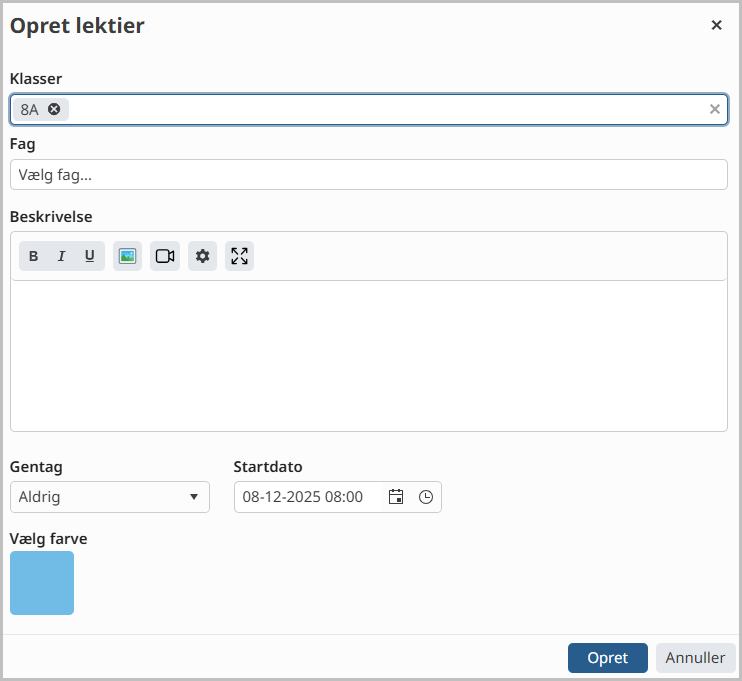
Task: Open the Gentag dropdown showing Aldrig
Action: point(110,497)
